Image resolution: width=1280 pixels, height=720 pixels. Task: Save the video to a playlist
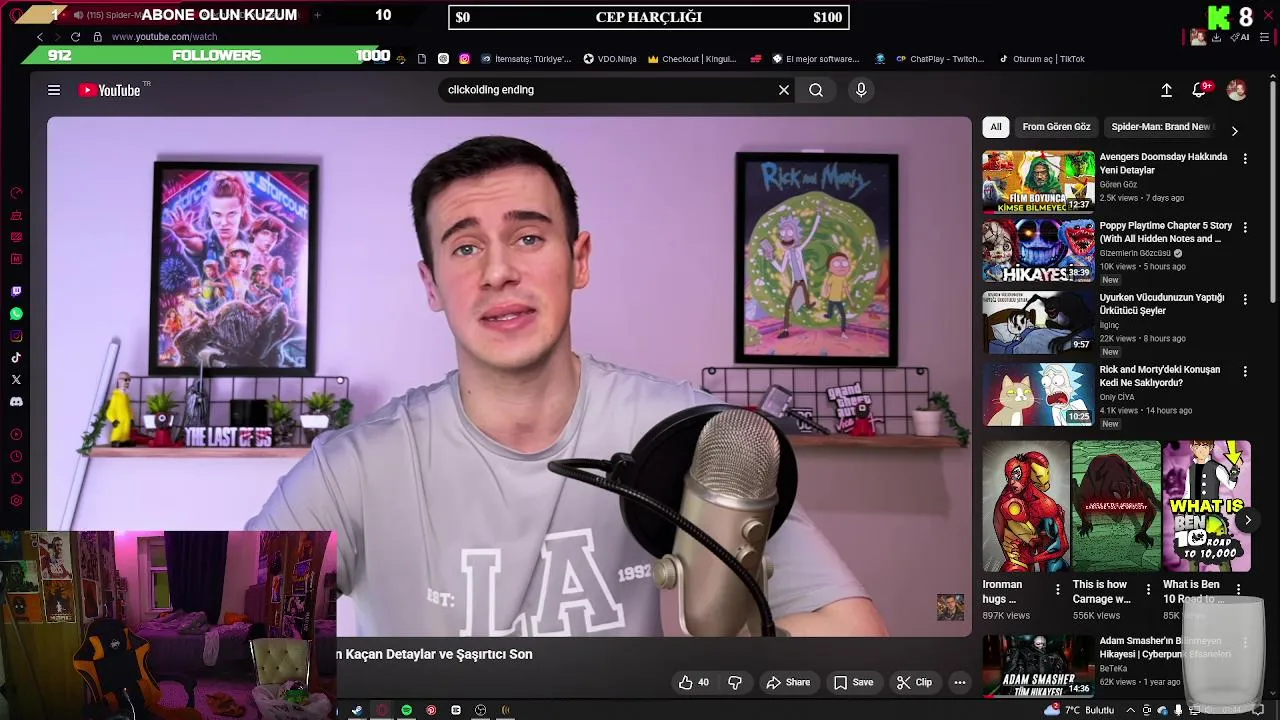click(x=853, y=682)
